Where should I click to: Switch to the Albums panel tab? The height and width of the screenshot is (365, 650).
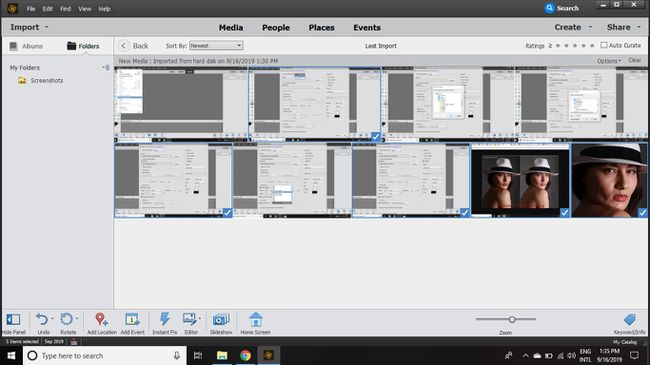[27, 46]
